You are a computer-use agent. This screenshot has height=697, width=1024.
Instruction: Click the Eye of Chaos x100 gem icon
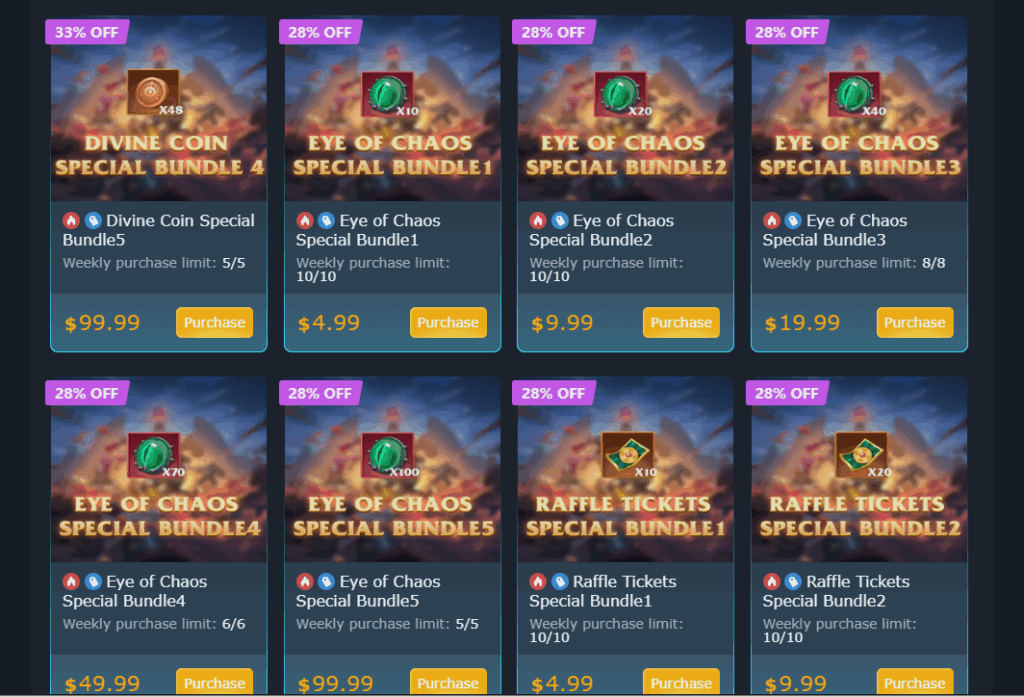388,455
